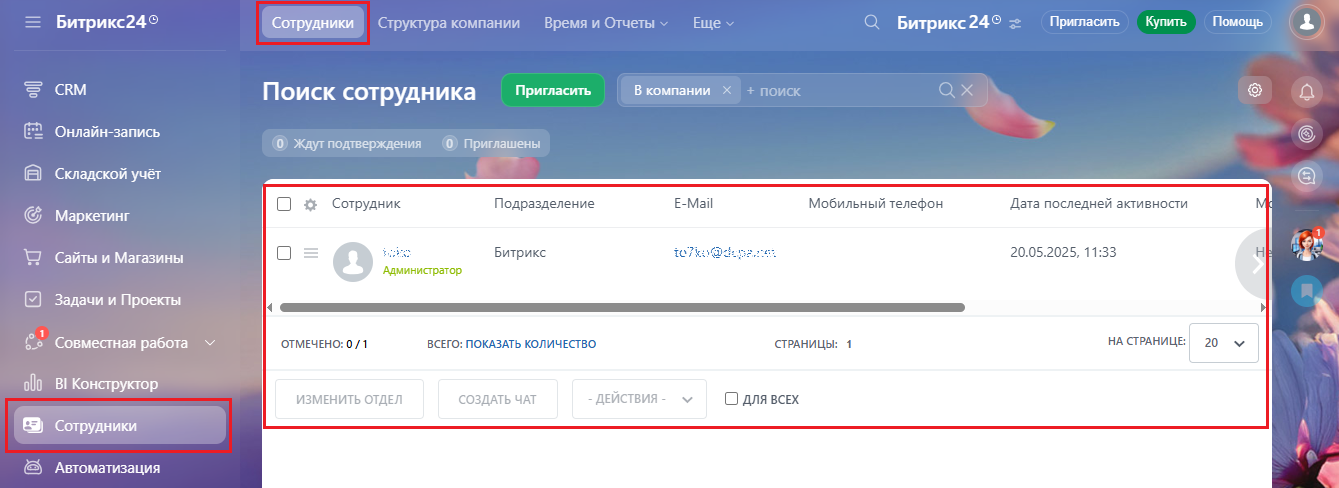Open the user profile avatar menu
Screen dimensions: 1339x488
[1306, 22]
